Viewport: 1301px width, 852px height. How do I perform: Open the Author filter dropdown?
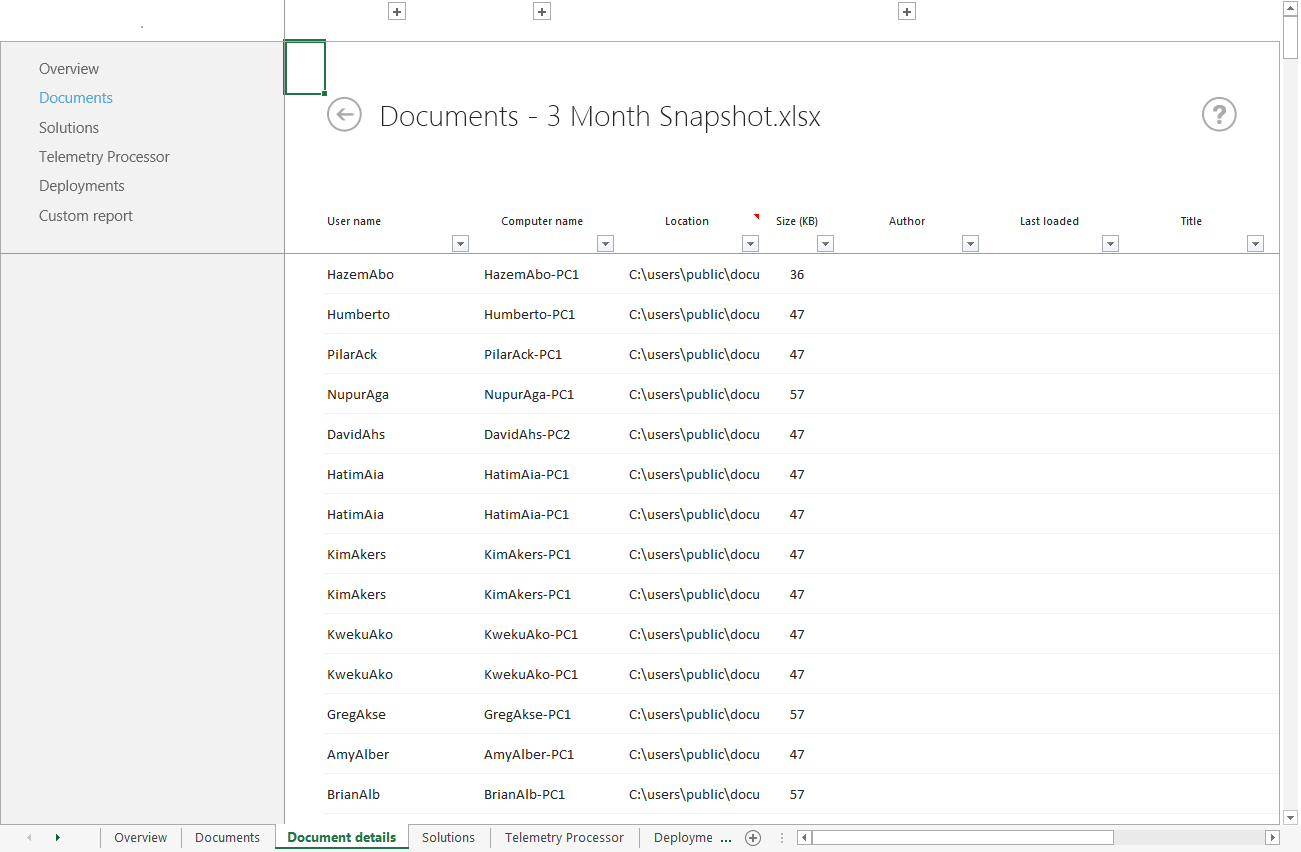[970, 243]
